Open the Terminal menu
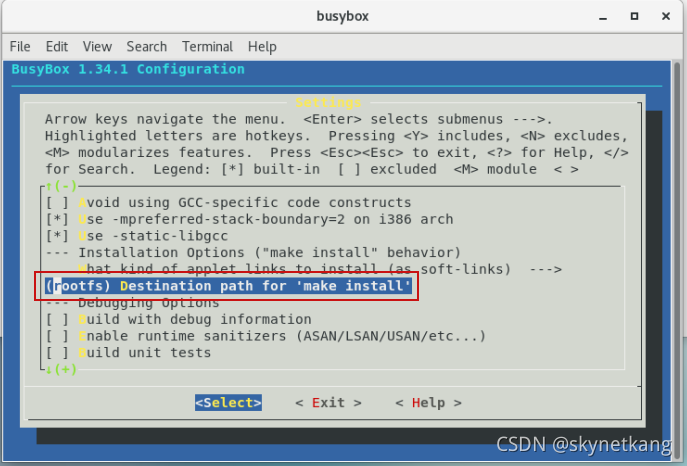 pyautogui.click(x=207, y=46)
